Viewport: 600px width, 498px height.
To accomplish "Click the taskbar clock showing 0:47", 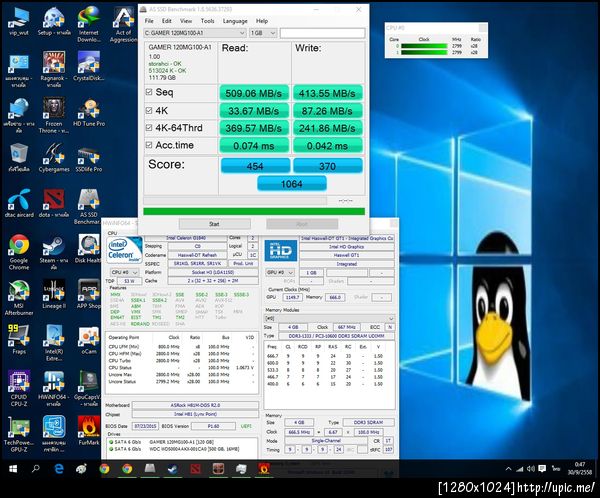I will pyautogui.click(x=580, y=469).
